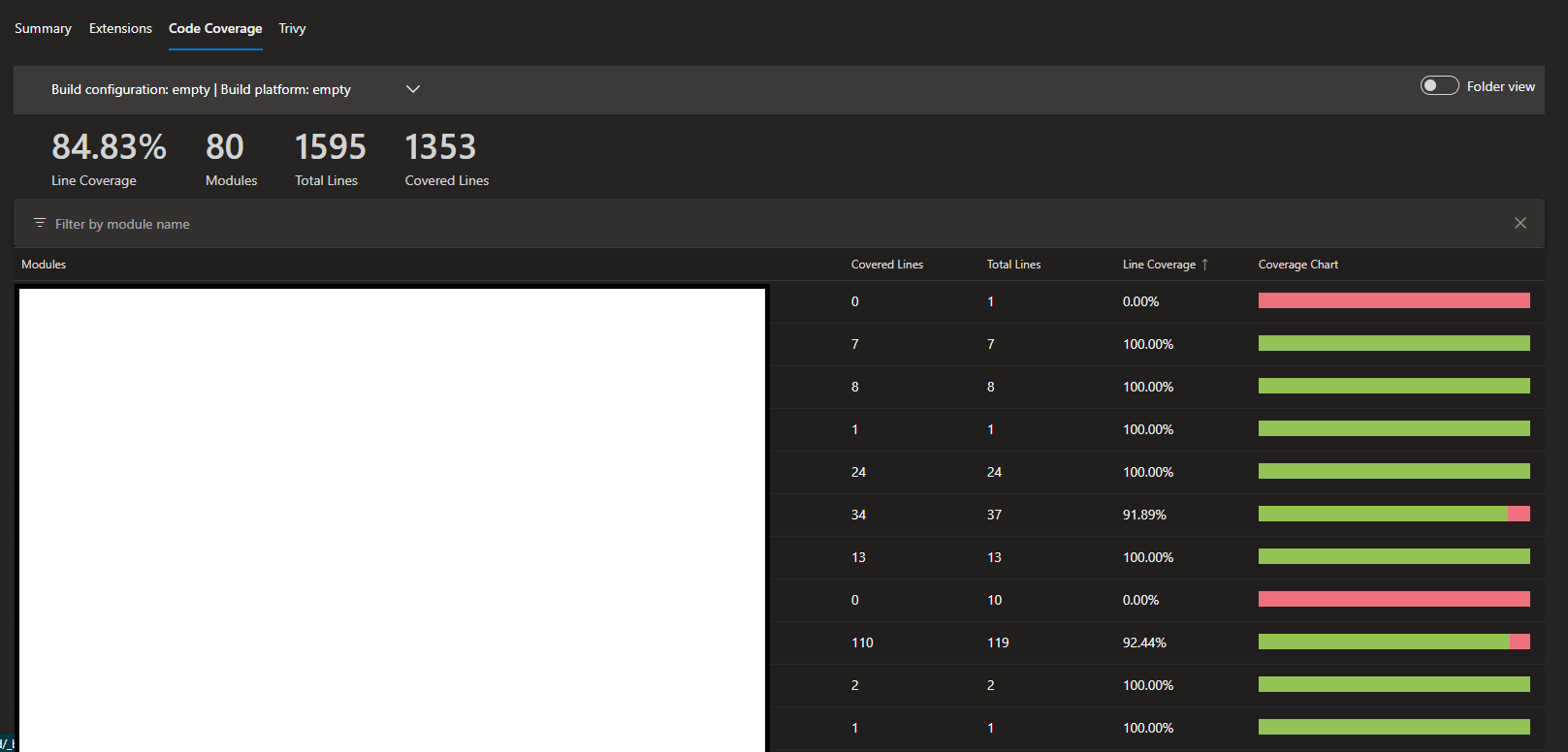1568x752 pixels.
Task: Click the total lines value 119
Action: [x=998, y=642]
